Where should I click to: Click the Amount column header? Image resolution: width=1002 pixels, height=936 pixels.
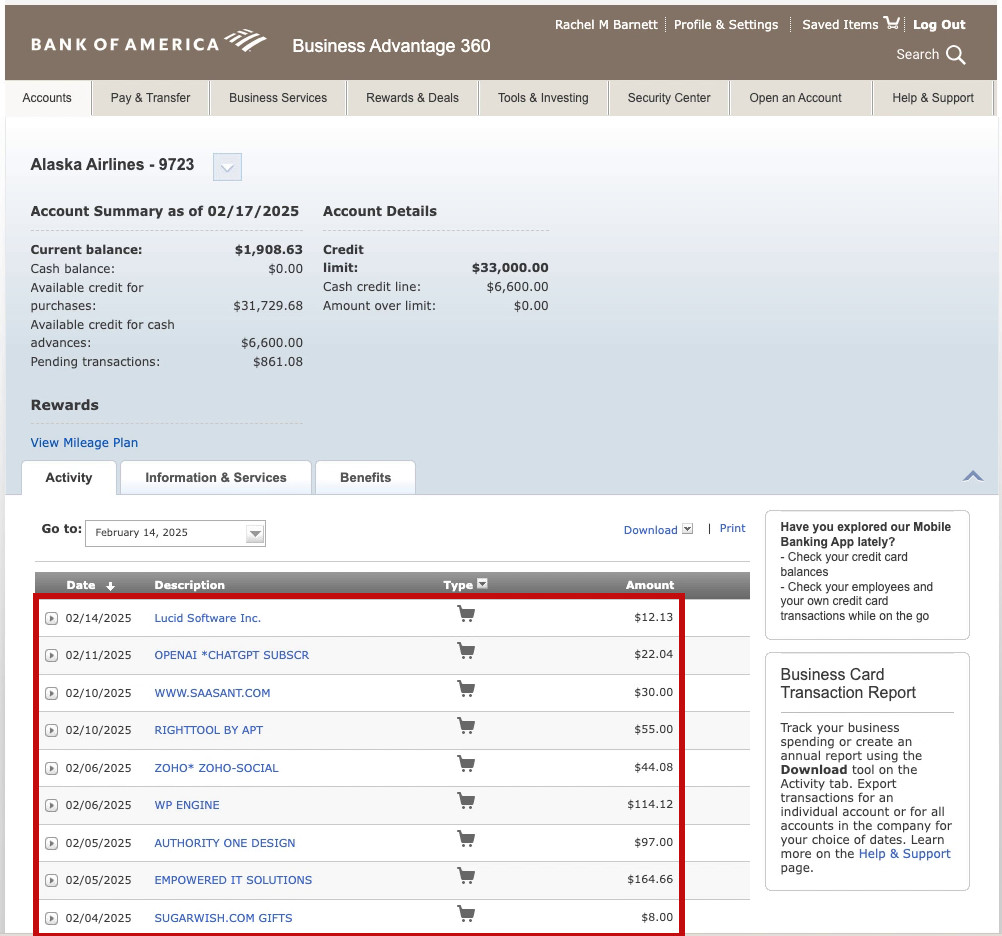649,585
